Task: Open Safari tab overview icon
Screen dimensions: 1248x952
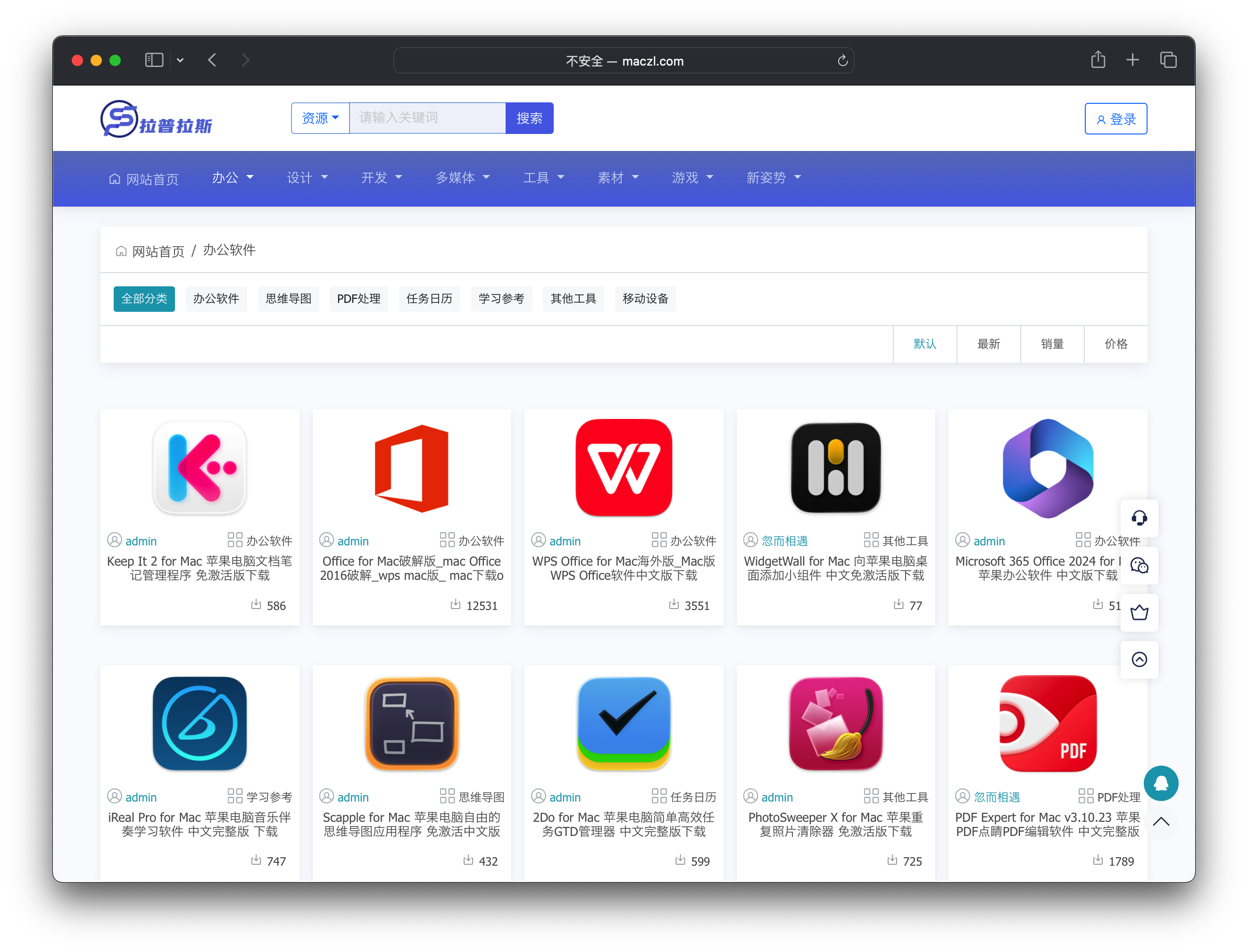Action: point(1168,60)
